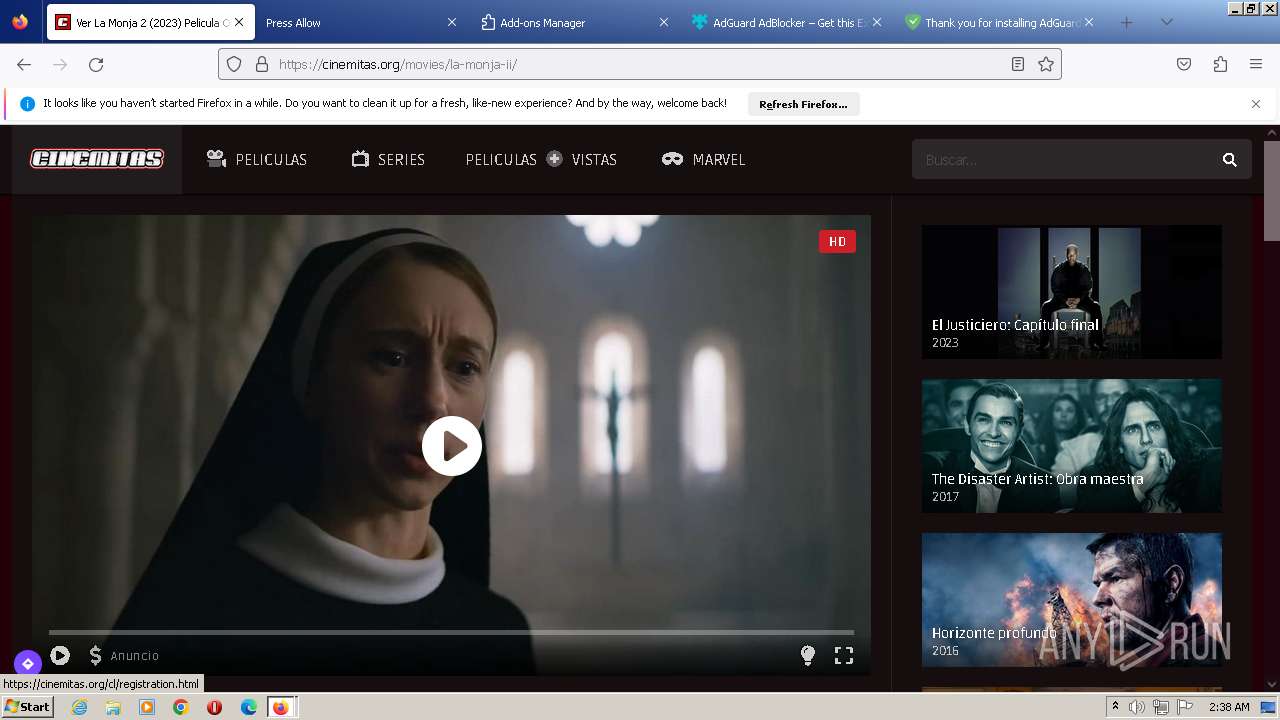Viewport: 1280px width, 720px height.
Task: Open the extensions puzzle icon
Action: 1220,64
